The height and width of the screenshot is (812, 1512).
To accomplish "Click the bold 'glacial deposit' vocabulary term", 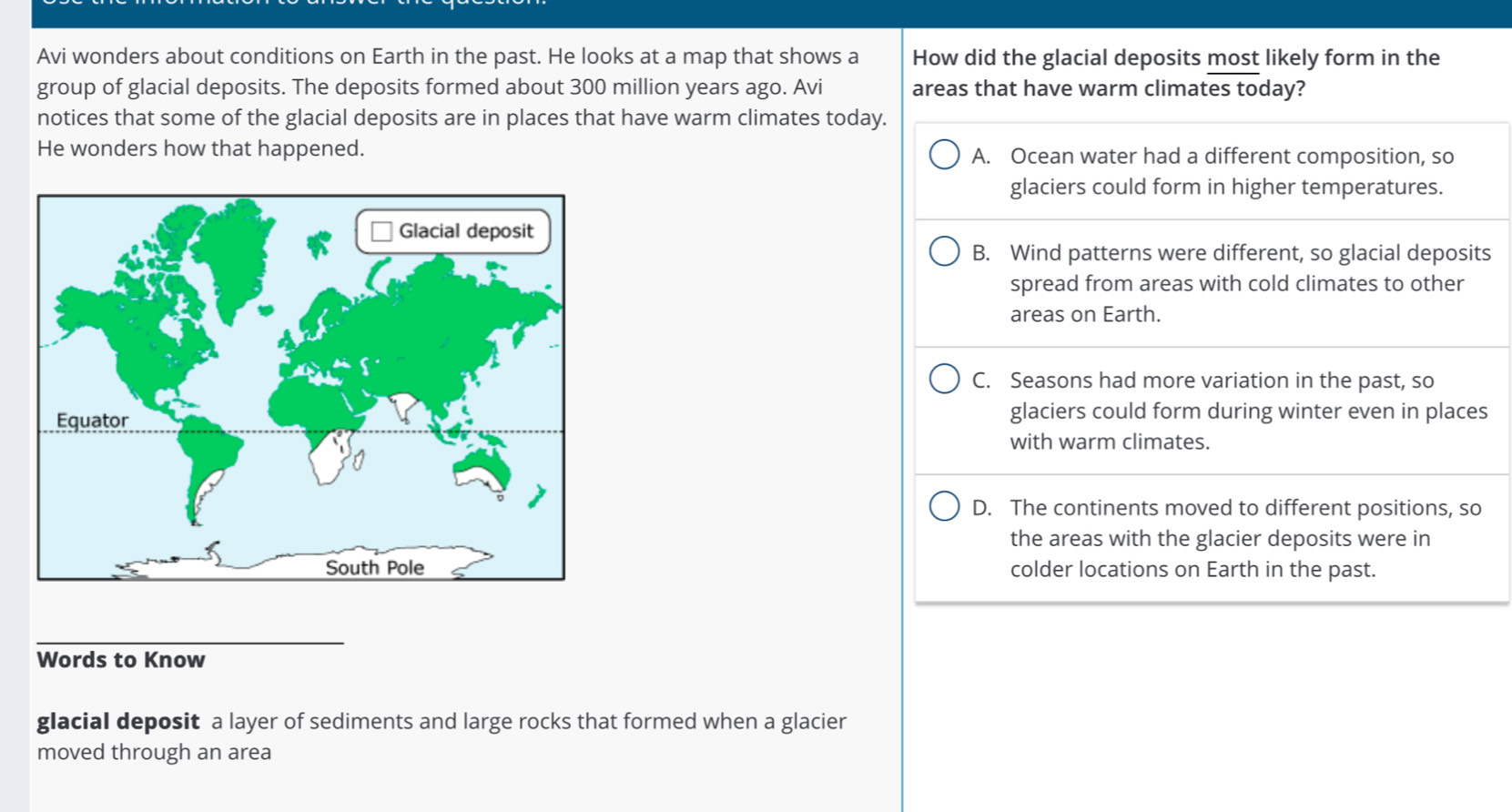I will 118,722.
